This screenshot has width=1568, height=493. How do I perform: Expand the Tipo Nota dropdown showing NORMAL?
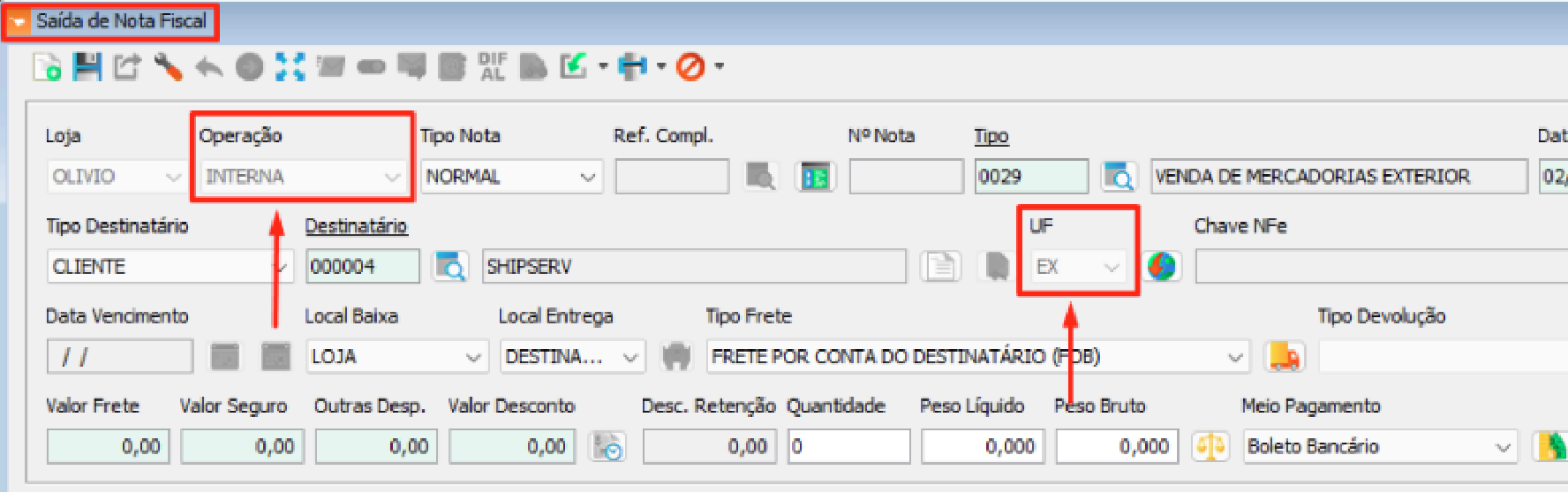[587, 177]
